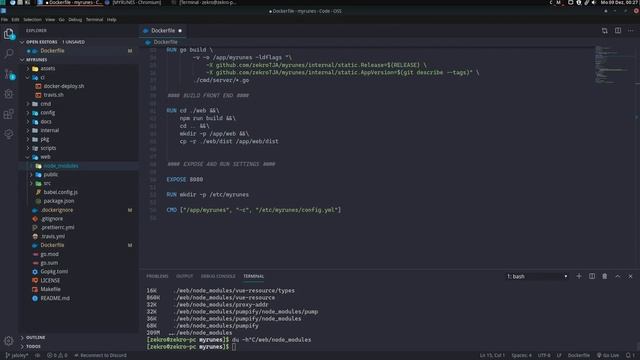Click the LF end-of-line indicator

(x=559, y=356)
